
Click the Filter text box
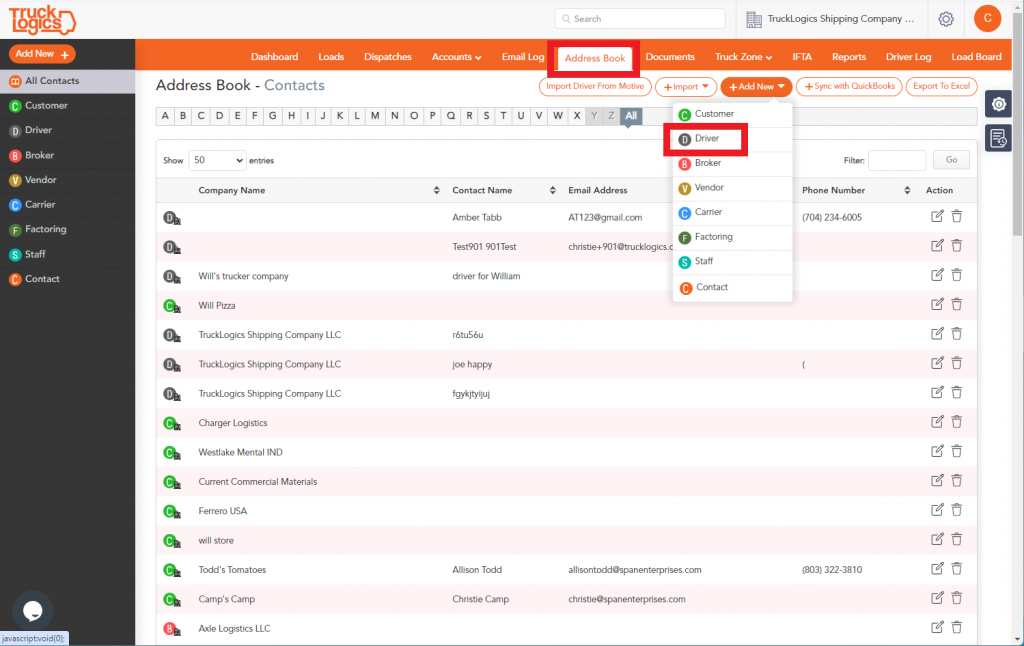coord(897,160)
